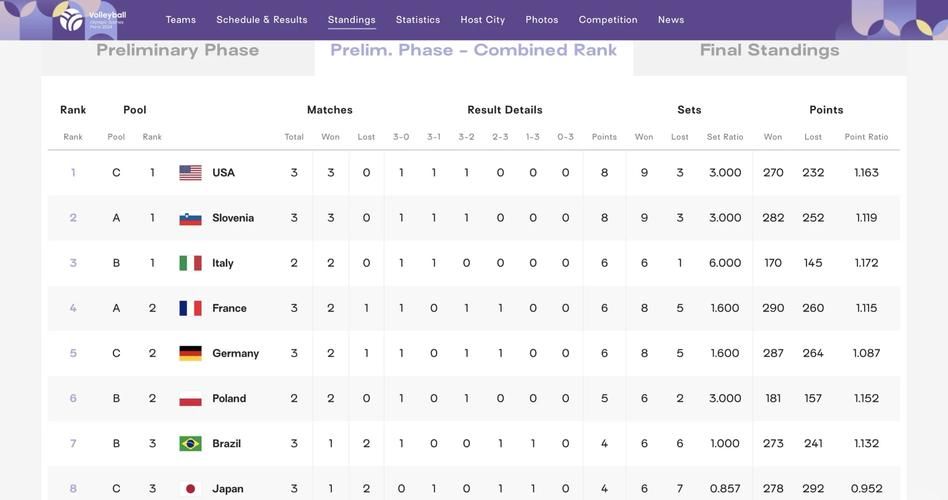Select Prelim. Phase - Combined Rank tab
This screenshot has height=500, width=948.
pyautogui.click(x=474, y=51)
